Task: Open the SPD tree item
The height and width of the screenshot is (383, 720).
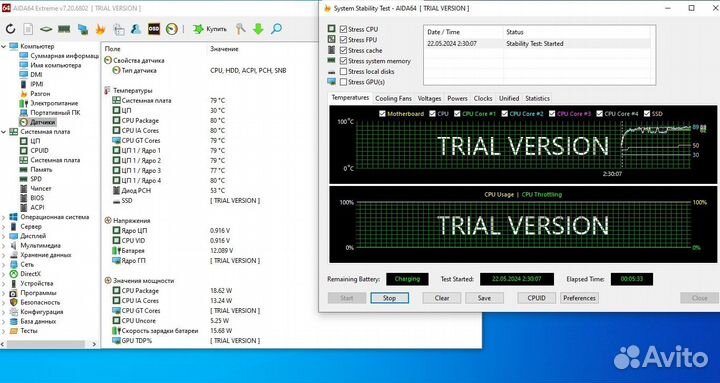Action: 36,179
